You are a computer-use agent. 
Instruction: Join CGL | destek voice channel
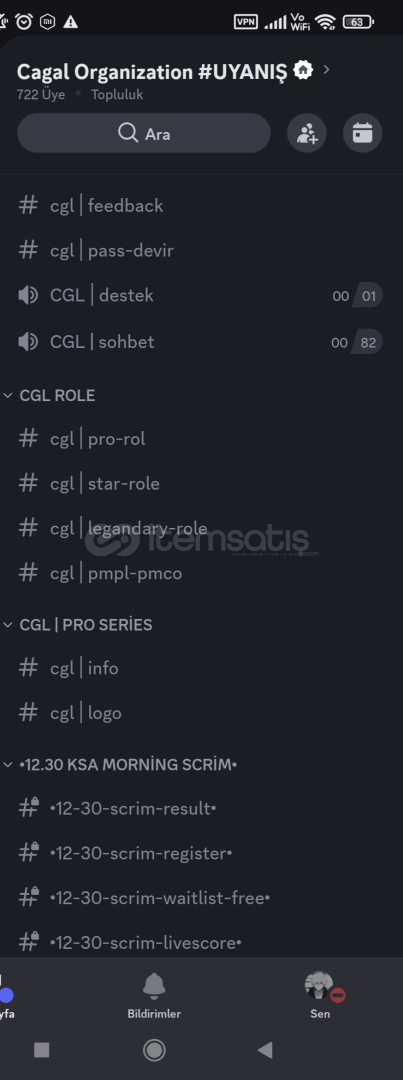coord(200,295)
